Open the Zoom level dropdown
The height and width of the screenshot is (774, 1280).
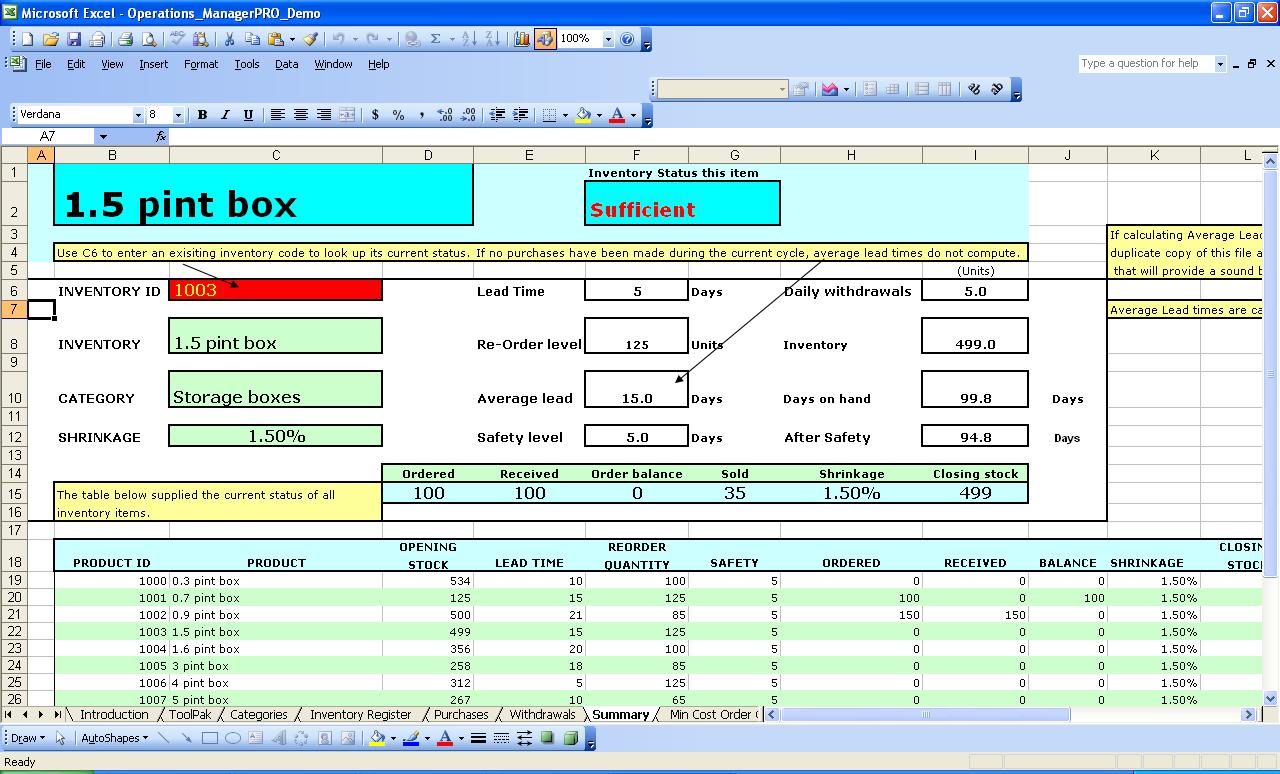coord(609,39)
